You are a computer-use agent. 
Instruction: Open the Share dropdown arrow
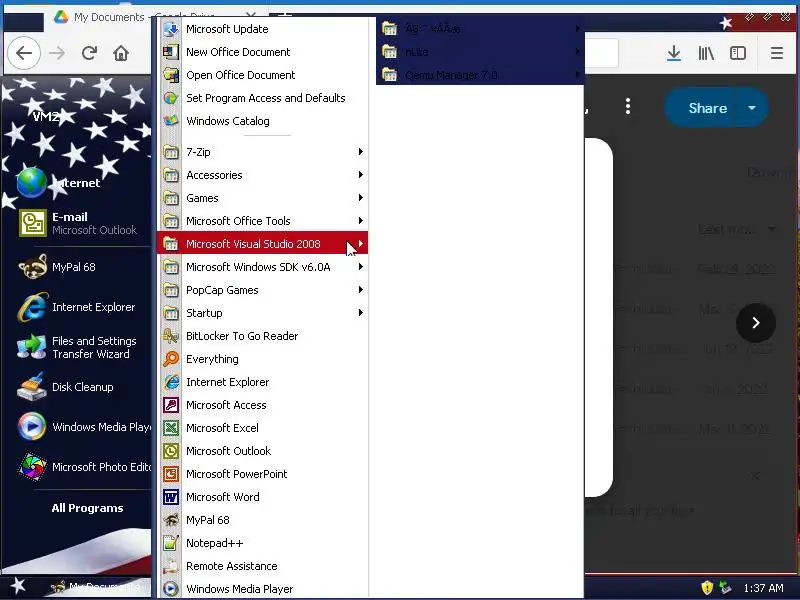click(752, 108)
